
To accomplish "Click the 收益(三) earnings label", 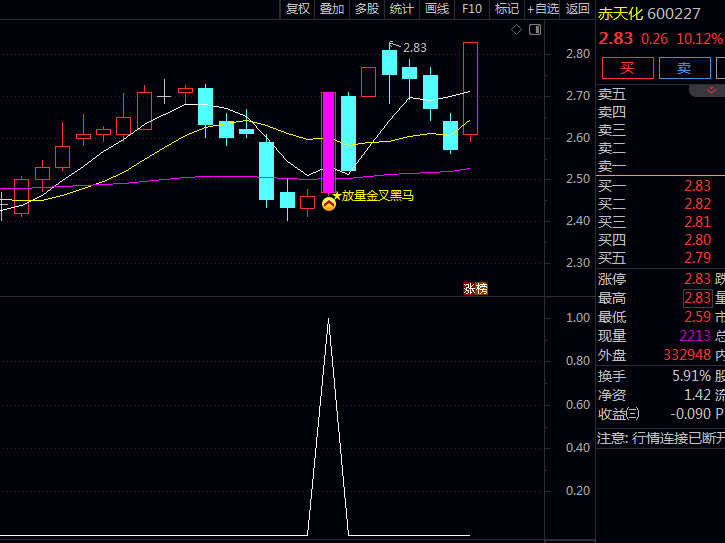I will pos(619,414).
